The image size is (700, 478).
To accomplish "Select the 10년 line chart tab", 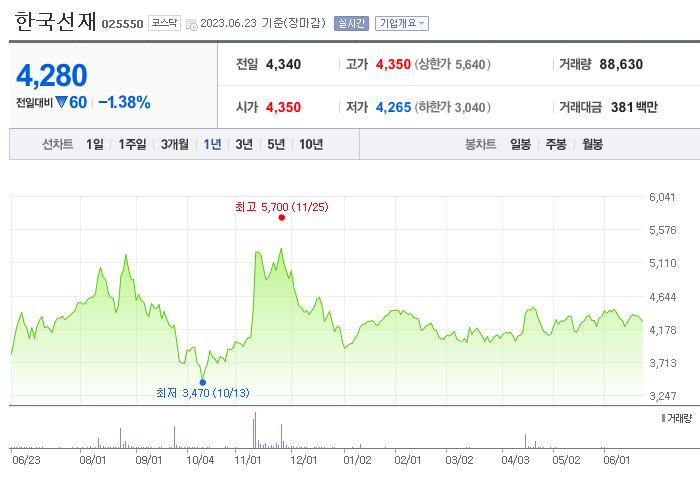I will pyautogui.click(x=311, y=144).
